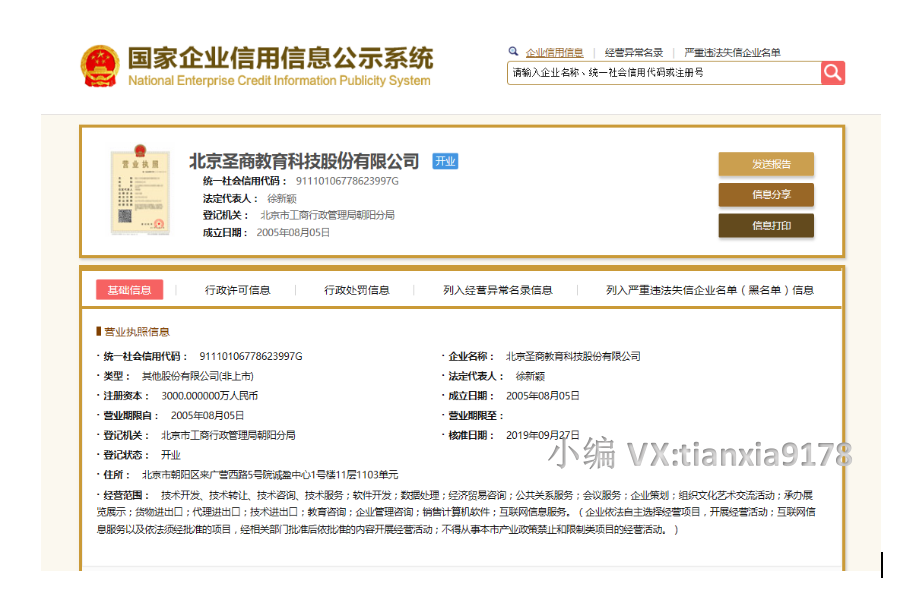The width and height of the screenshot is (918, 599).
Task: Click the type value 其他股份有限公司(非上市)
Action: 197,376
